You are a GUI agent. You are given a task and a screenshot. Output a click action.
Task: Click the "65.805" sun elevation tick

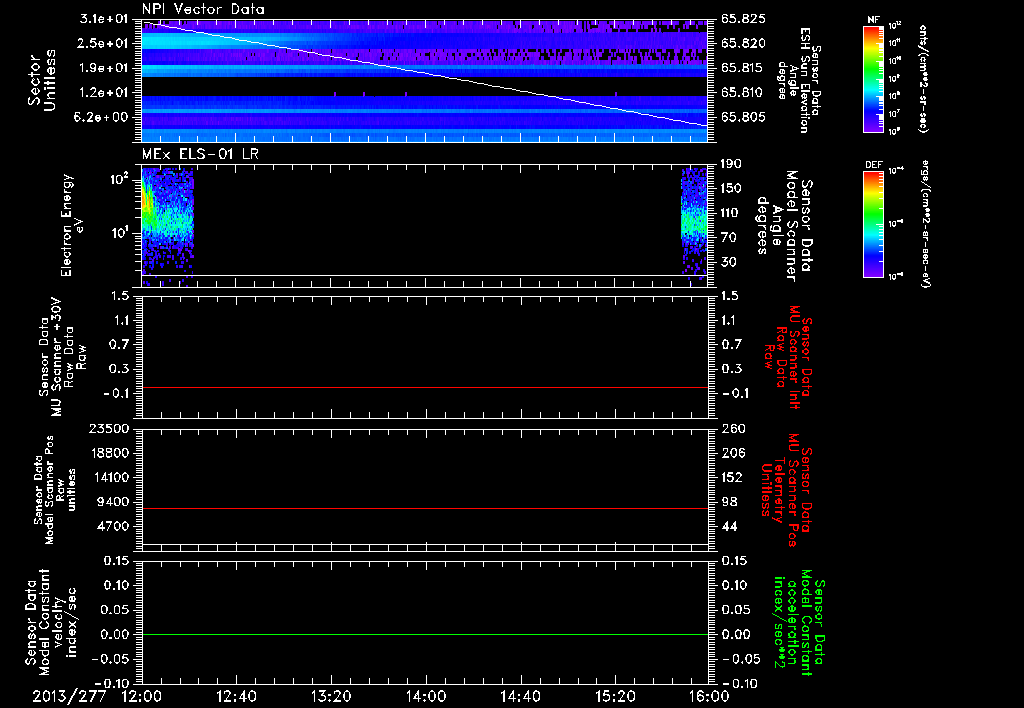coord(742,117)
